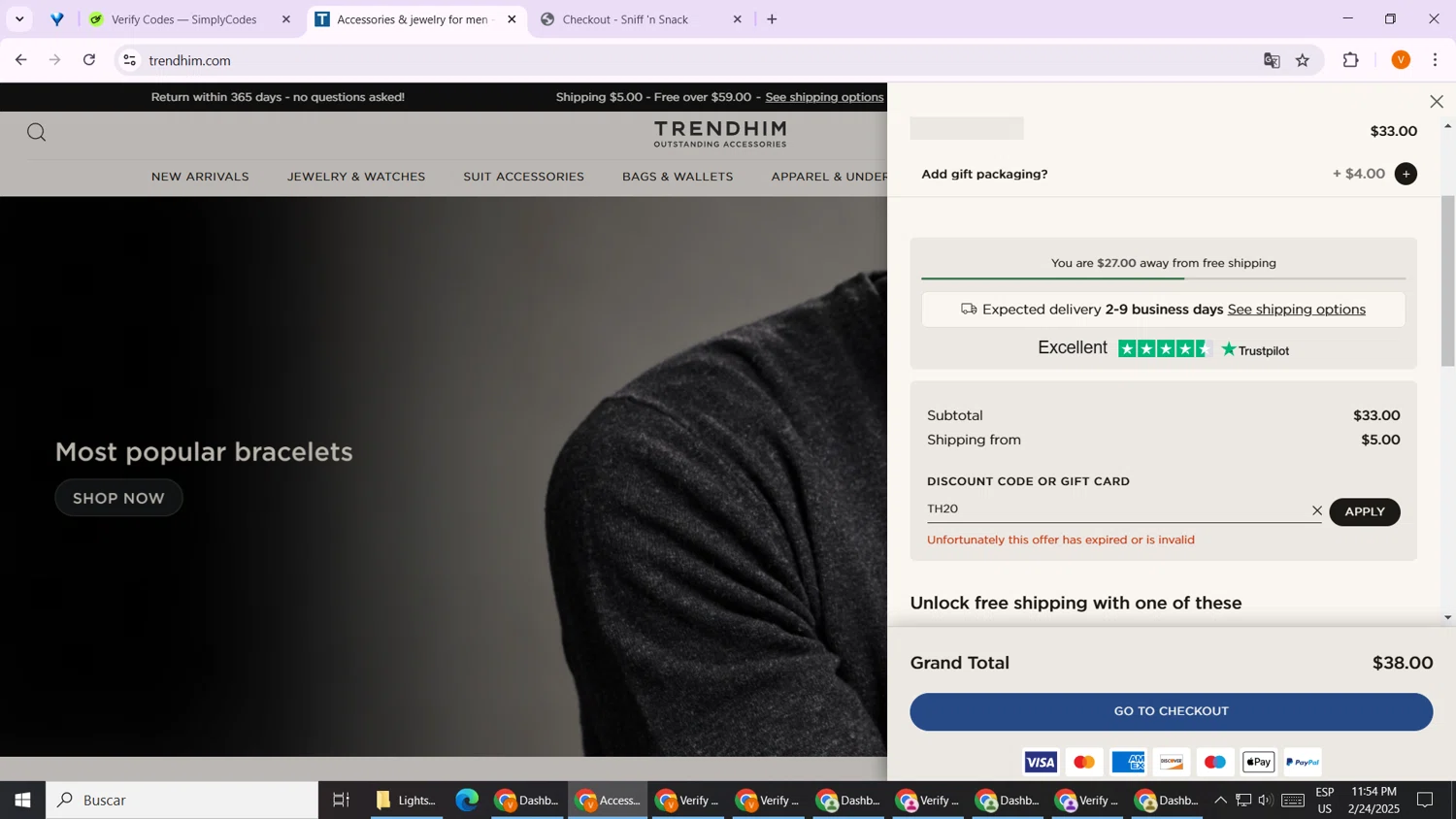Open See shipping options in top banner
The width and height of the screenshot is (1456, 819).
point(824,97)
